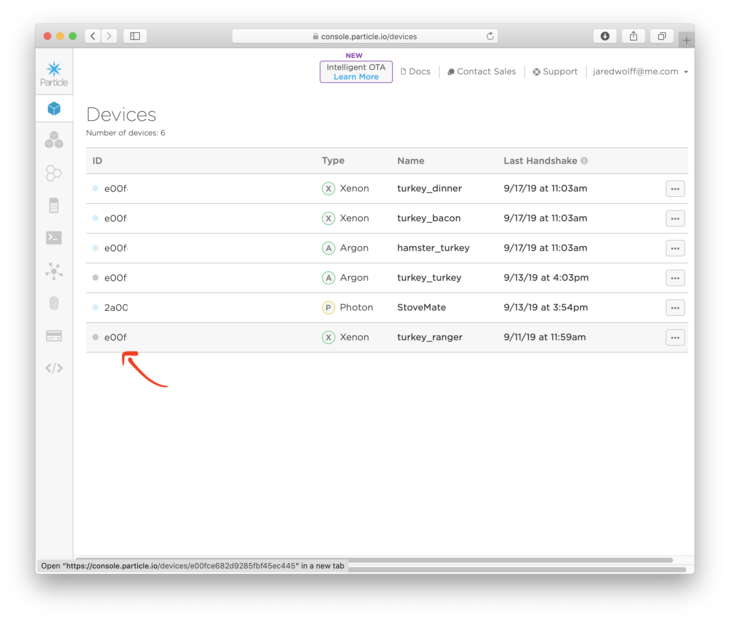Open actions menu for turkey_dinner
Image resolution: width=730 pixels, height=621 pixels.
tap(675, 189)
